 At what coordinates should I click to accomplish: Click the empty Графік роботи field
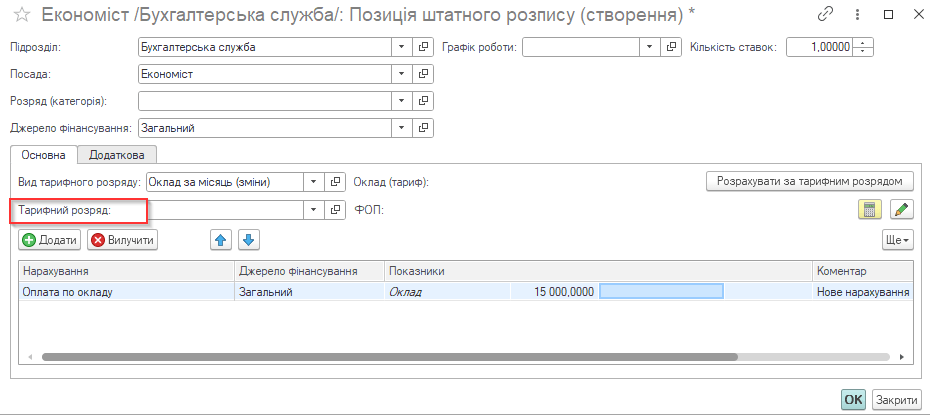point(581,47)
